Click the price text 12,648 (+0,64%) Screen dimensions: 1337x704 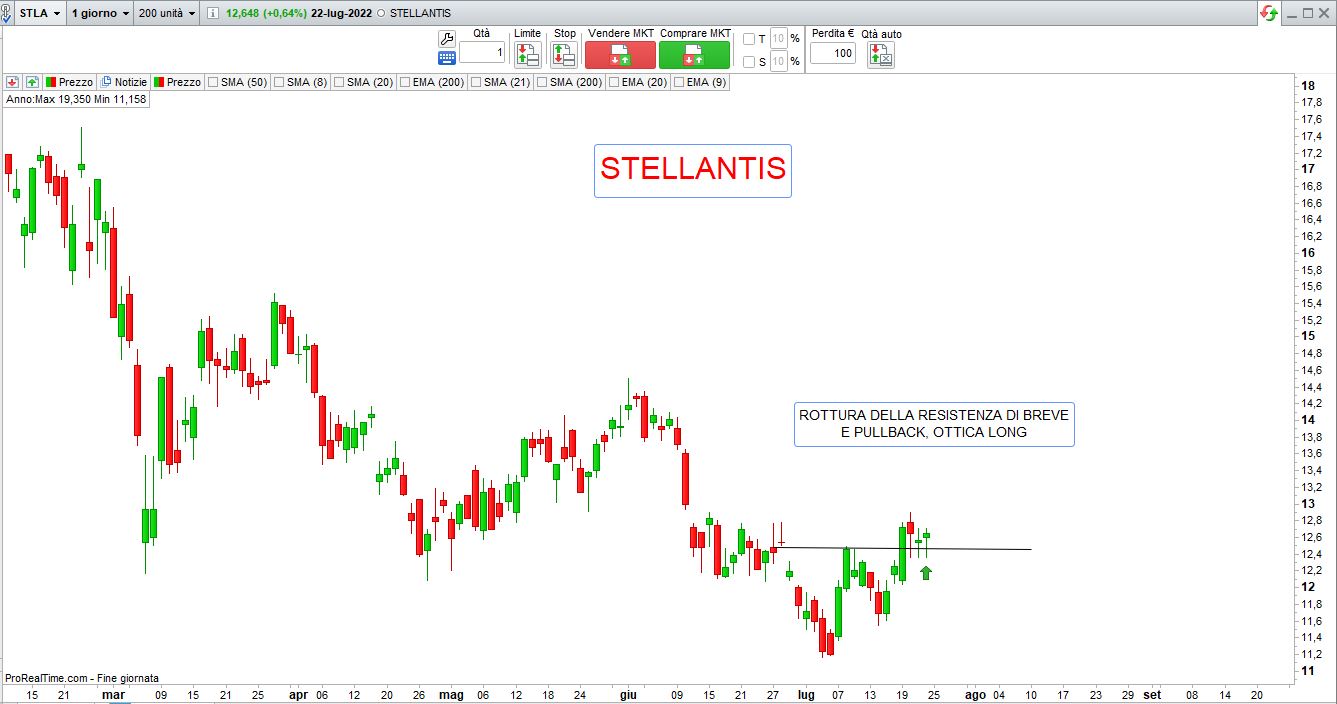tap(266, 13)
